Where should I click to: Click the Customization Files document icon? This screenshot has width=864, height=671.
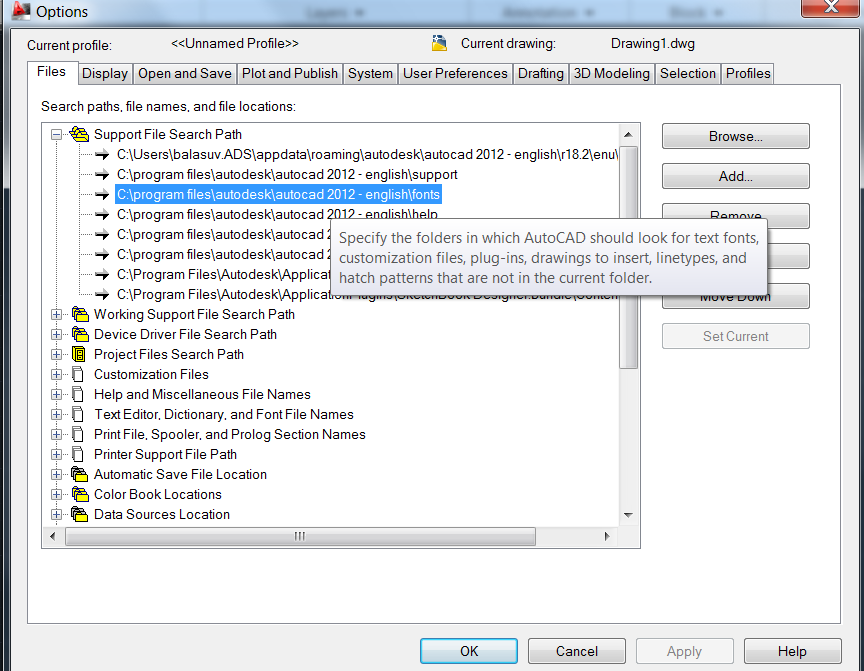78,375
